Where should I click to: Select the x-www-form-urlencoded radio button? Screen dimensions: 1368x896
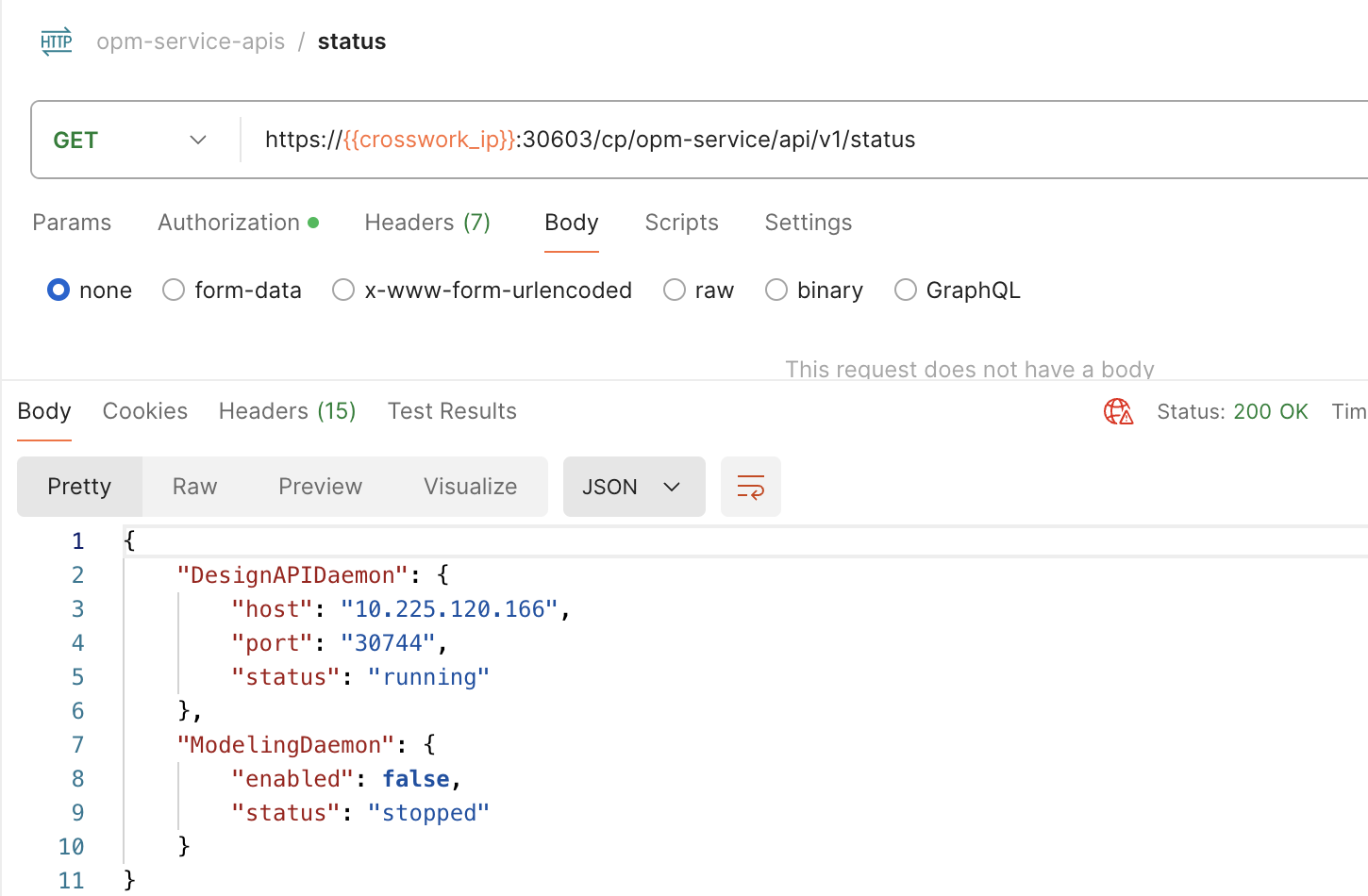click(343, 290)
